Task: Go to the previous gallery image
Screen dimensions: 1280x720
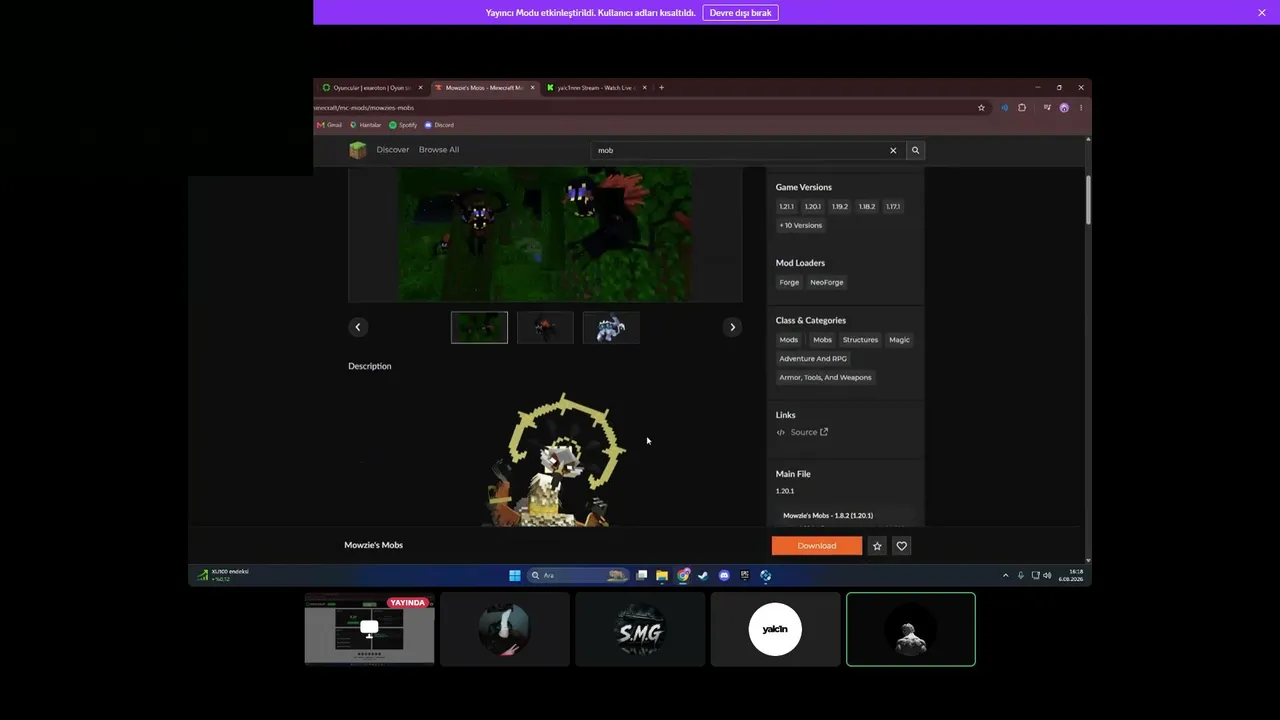Action: point(358,327)
